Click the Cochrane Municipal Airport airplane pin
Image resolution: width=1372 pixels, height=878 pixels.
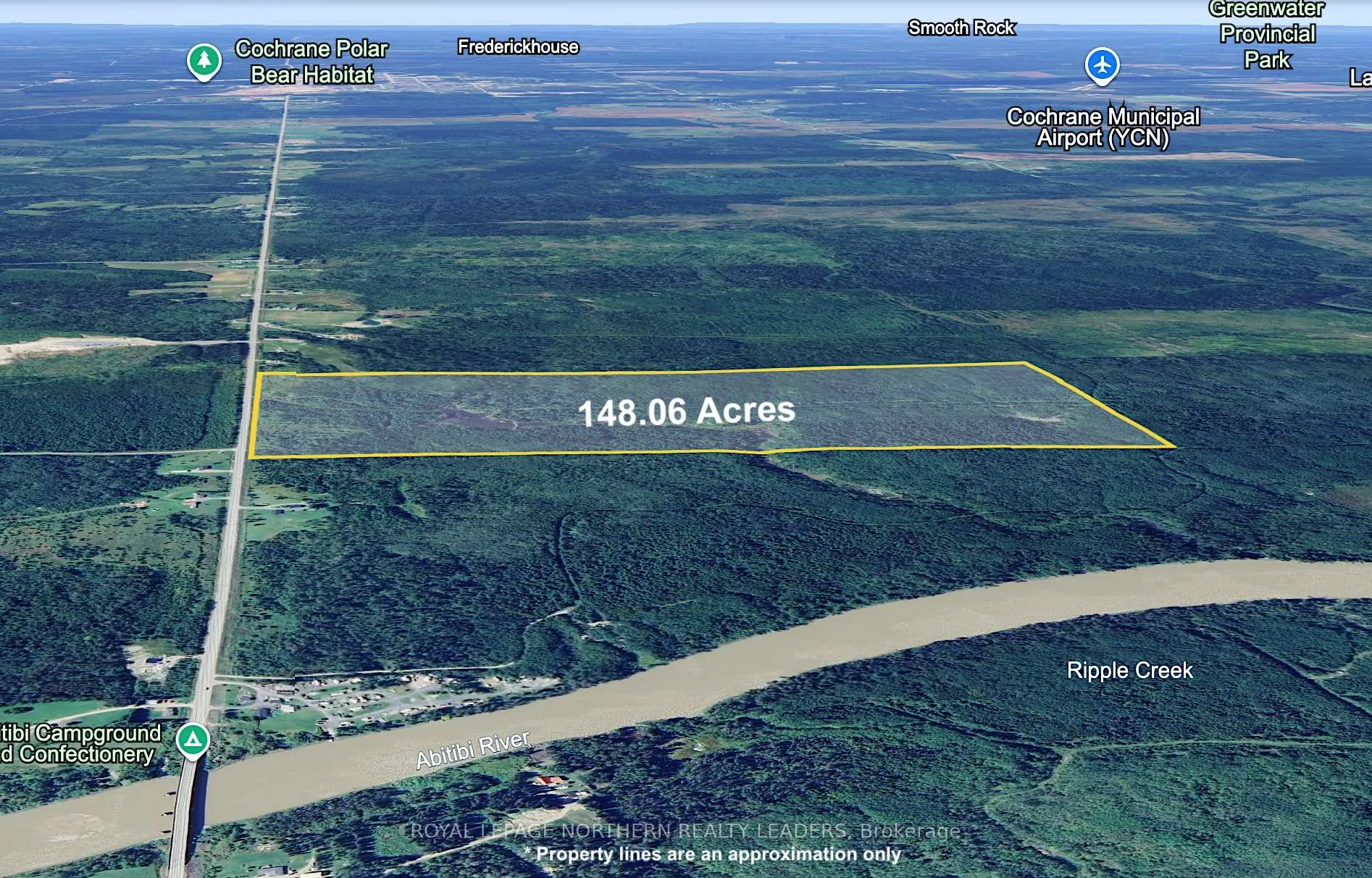[x=1103, y=67]
